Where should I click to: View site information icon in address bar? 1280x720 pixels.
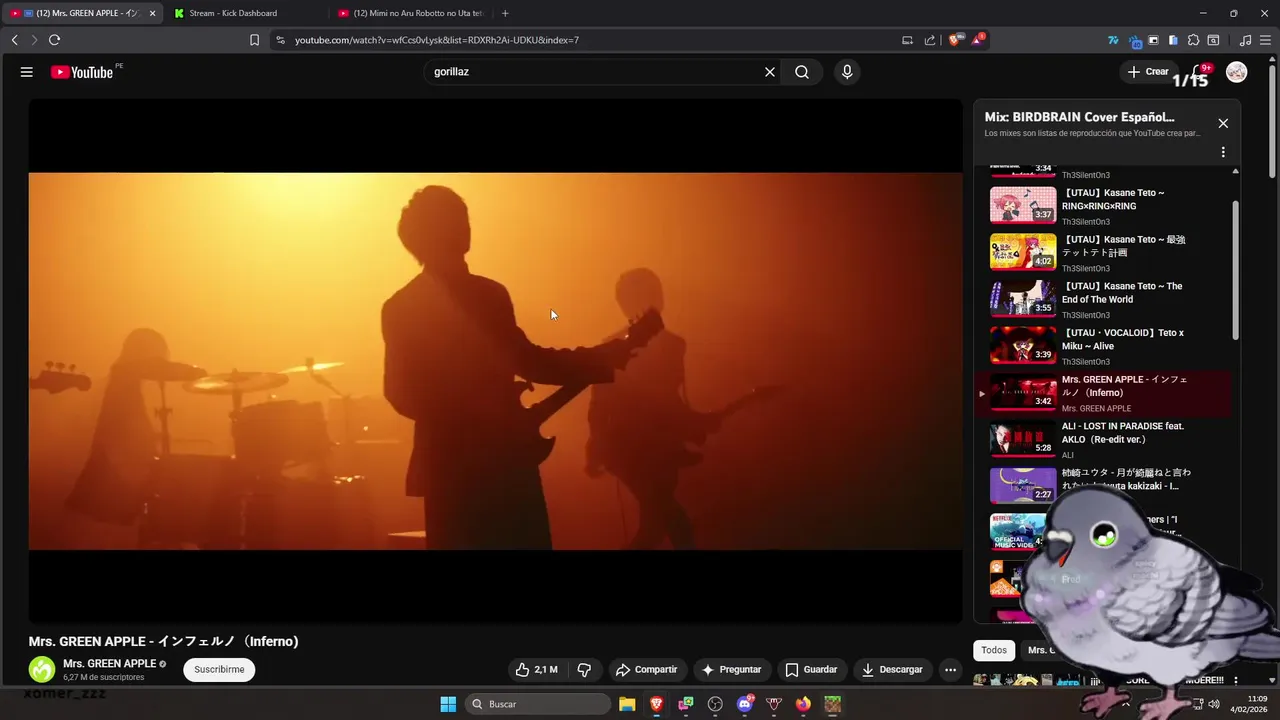(x=280, y=40)
